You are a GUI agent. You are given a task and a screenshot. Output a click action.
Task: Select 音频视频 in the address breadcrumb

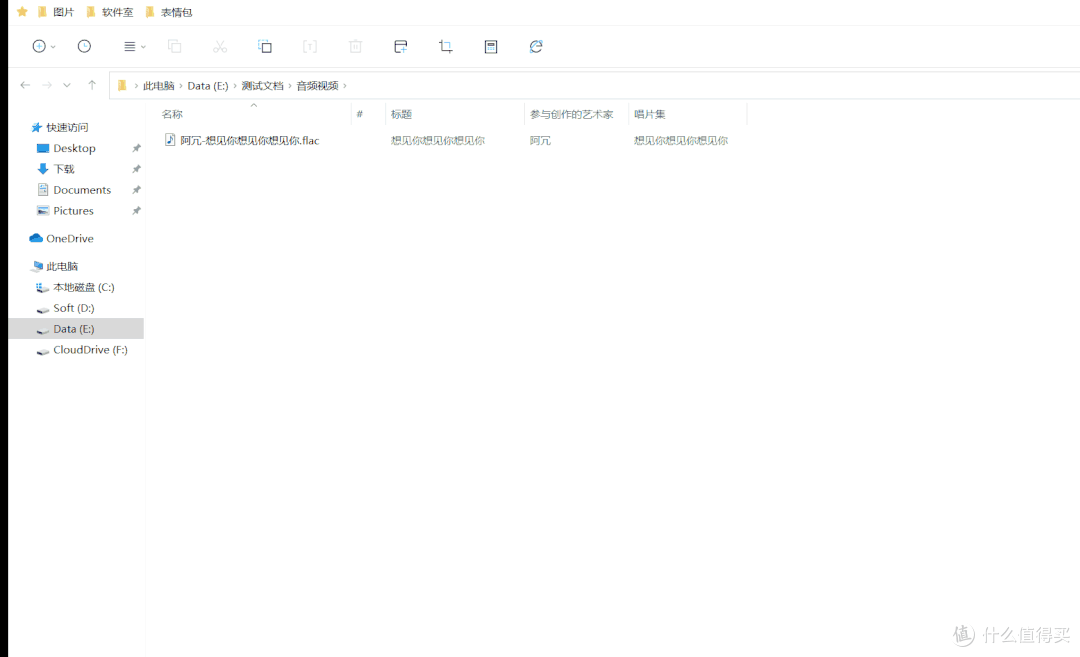pyautogui.click(x=318, y=85)
